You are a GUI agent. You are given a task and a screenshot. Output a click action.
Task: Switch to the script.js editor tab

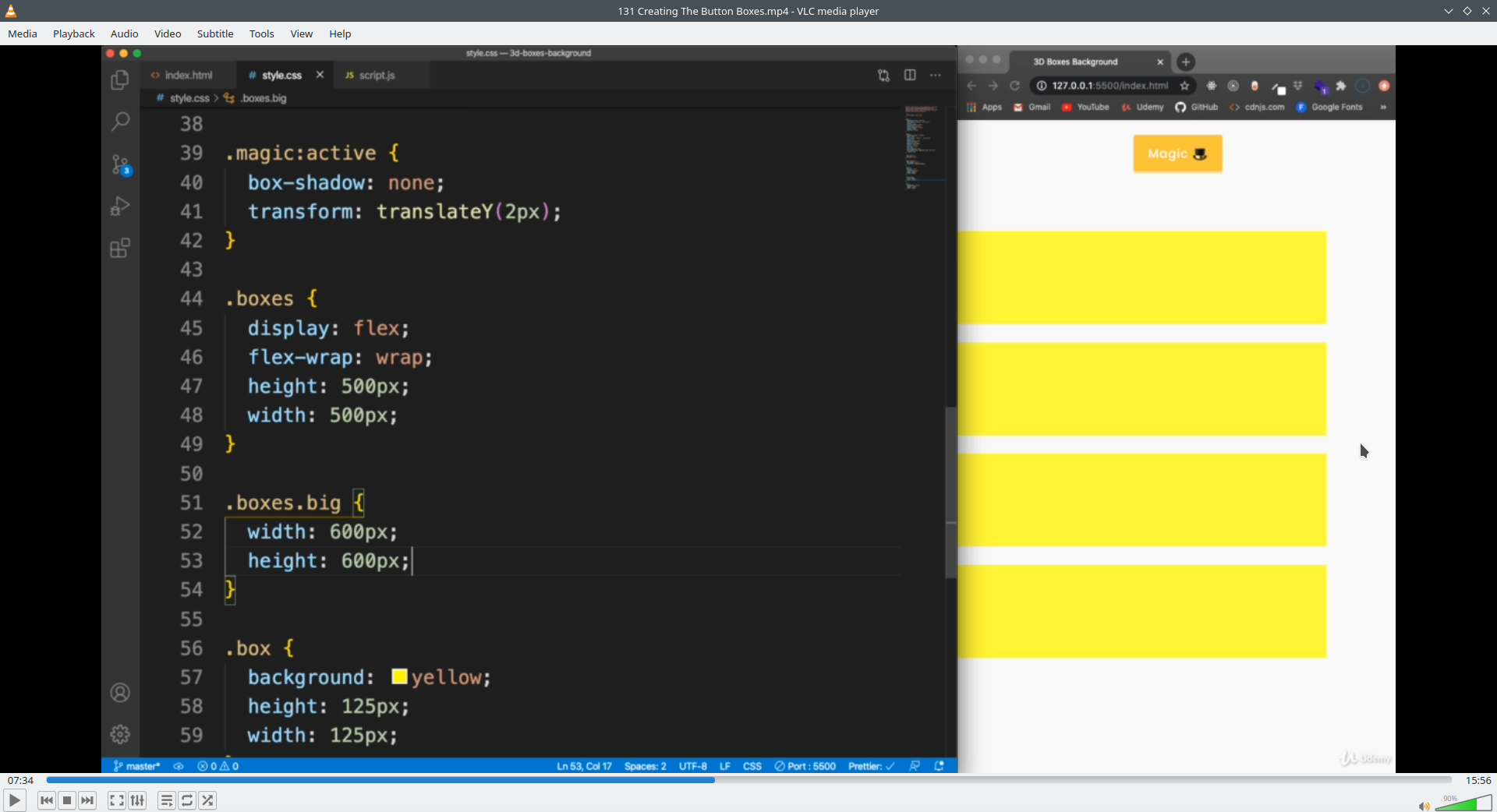point(377,75)
